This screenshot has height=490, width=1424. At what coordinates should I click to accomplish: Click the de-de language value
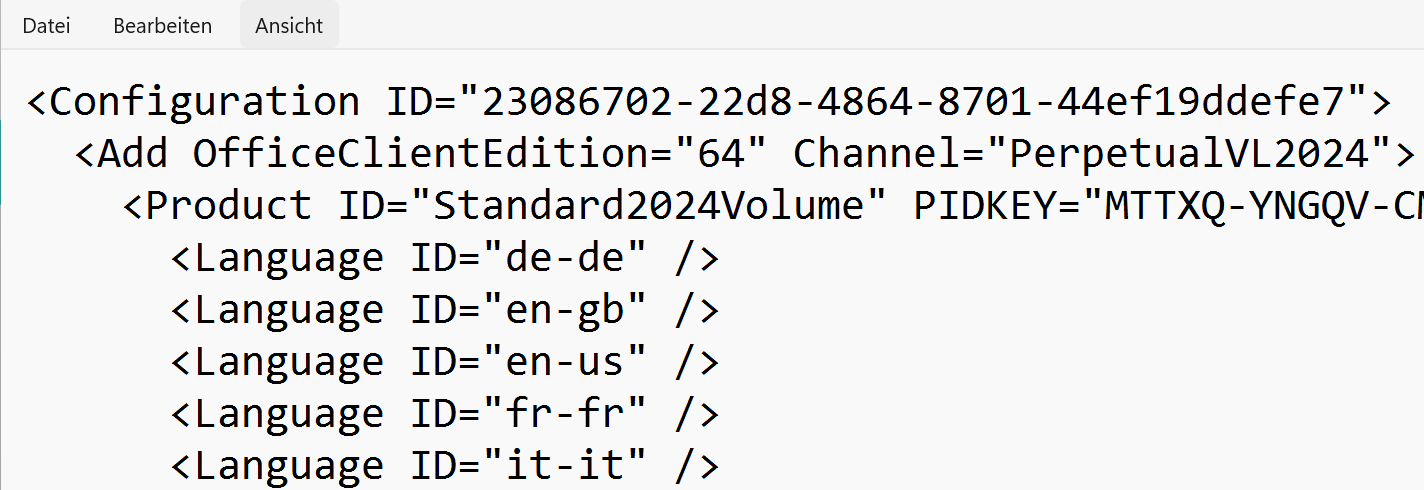tap(566, 258)
